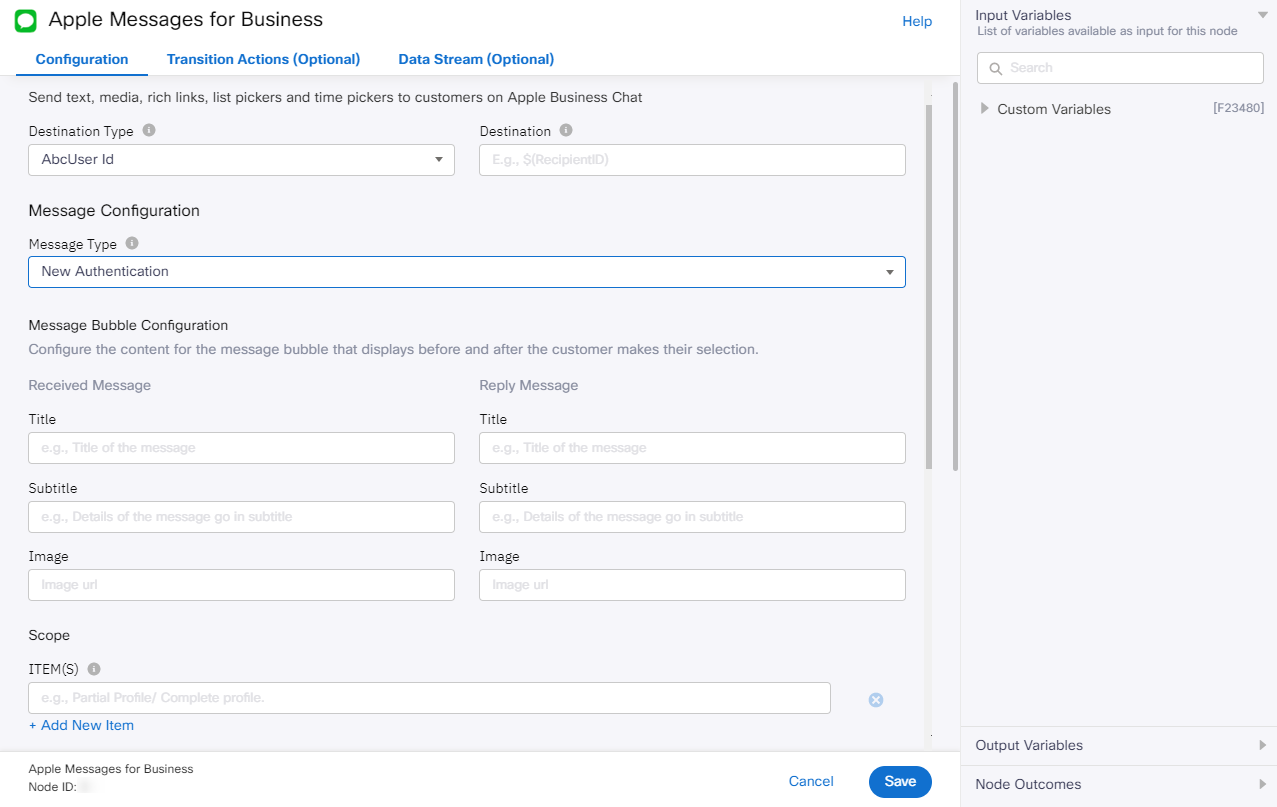The image size is (1277, 807).
Task: Collapse the Input Variables panel arrow
Action: [x=1263, y=15]
